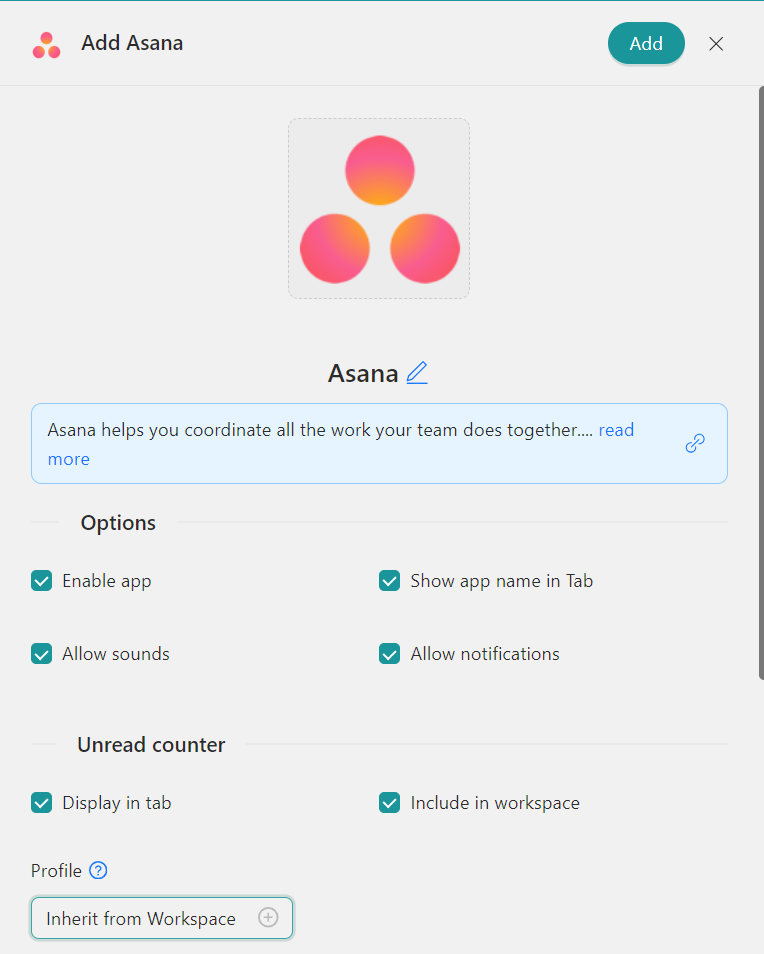Close the Add Asana dialog
This screenshot has width=764, height=954.
(716, 44)
